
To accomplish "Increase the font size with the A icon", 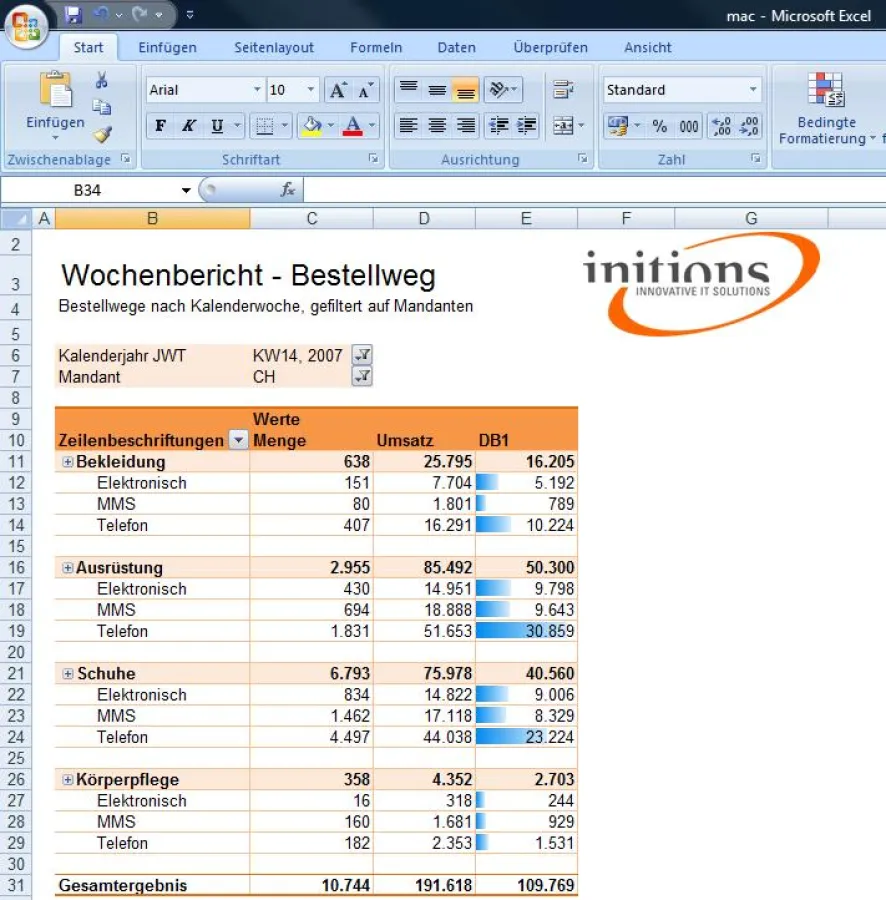I will coord(337,89).
